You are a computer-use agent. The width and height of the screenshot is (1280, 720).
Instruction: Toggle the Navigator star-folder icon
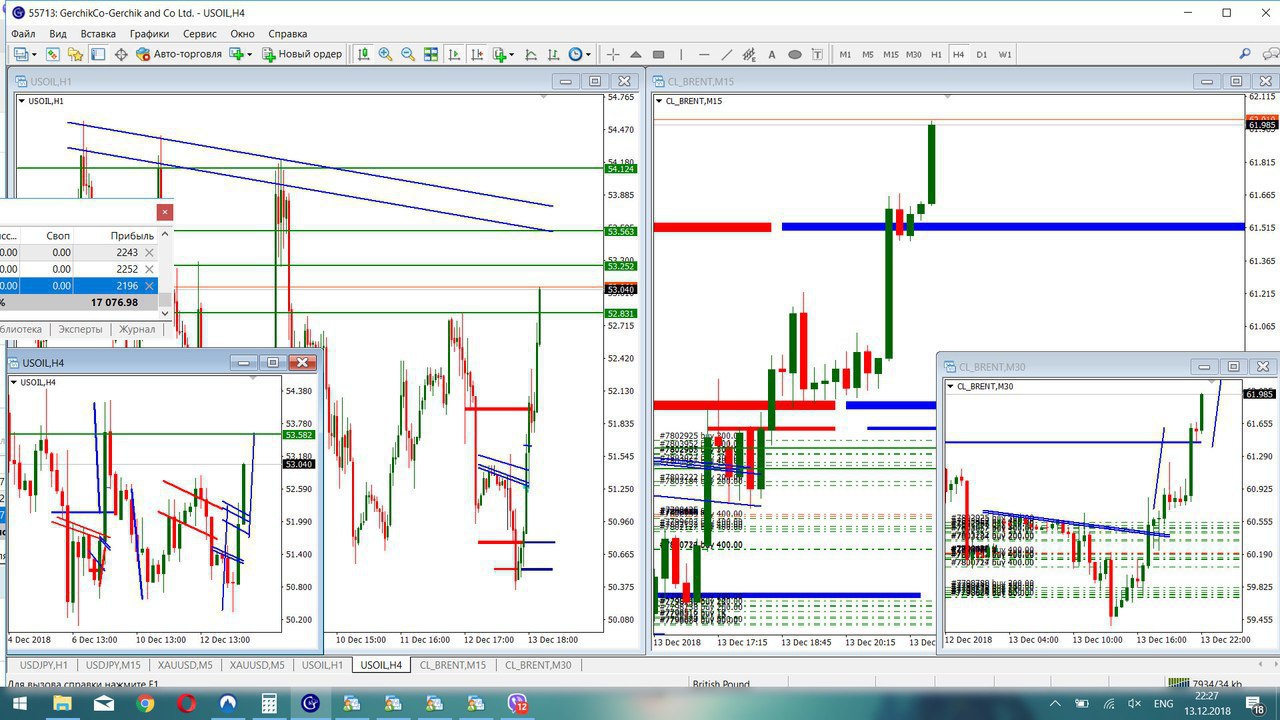click(75, 54)
